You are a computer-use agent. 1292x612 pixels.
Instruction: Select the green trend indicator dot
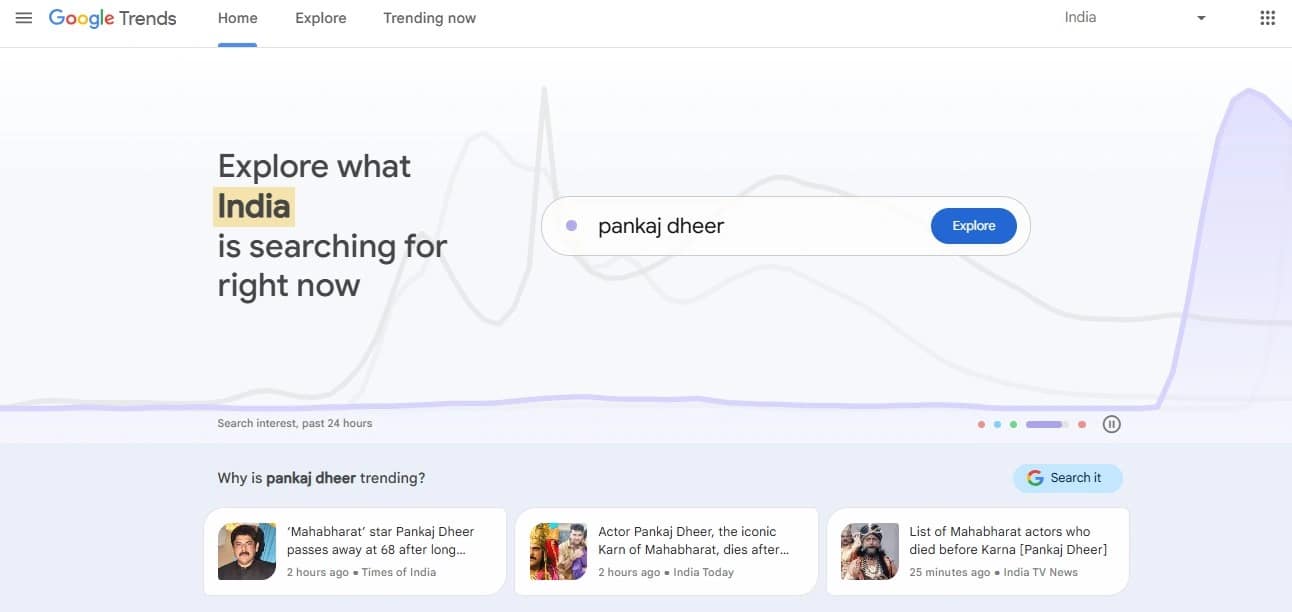(1013, 424)
